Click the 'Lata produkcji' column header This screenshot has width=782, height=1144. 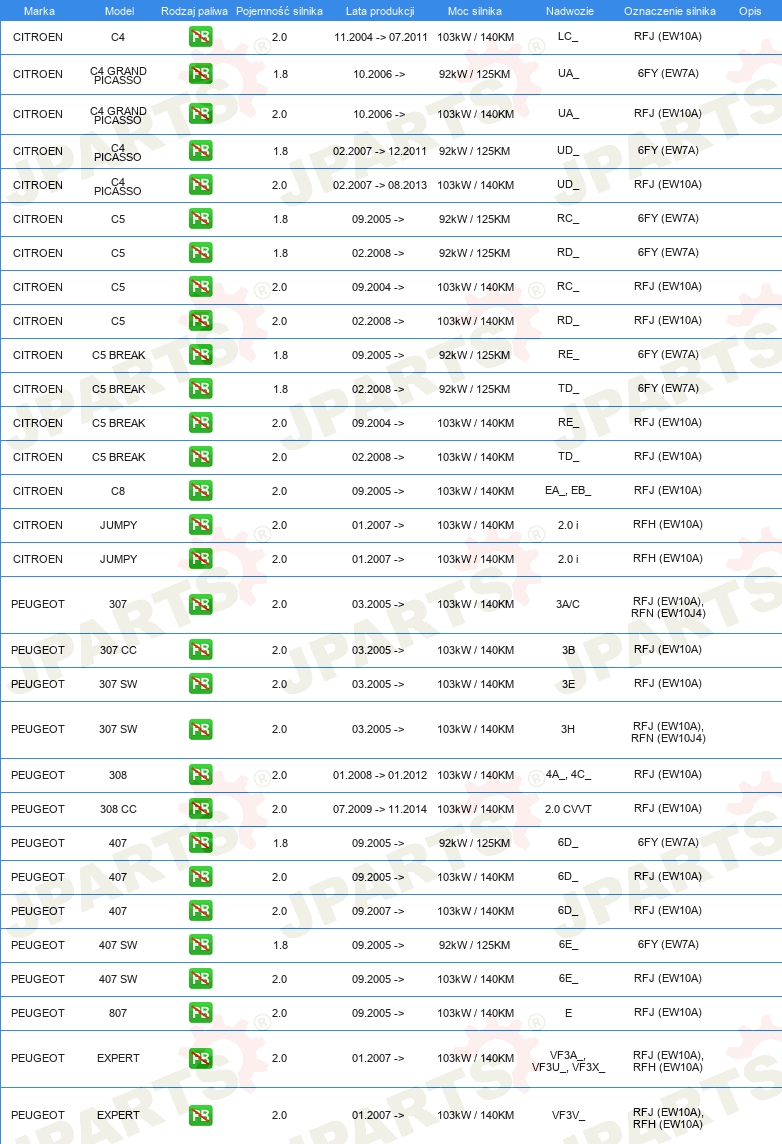(x=380, y=11)
